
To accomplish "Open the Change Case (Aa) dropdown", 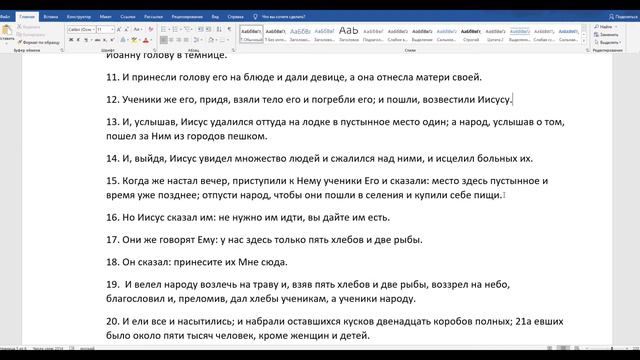I will coord(137,29).
